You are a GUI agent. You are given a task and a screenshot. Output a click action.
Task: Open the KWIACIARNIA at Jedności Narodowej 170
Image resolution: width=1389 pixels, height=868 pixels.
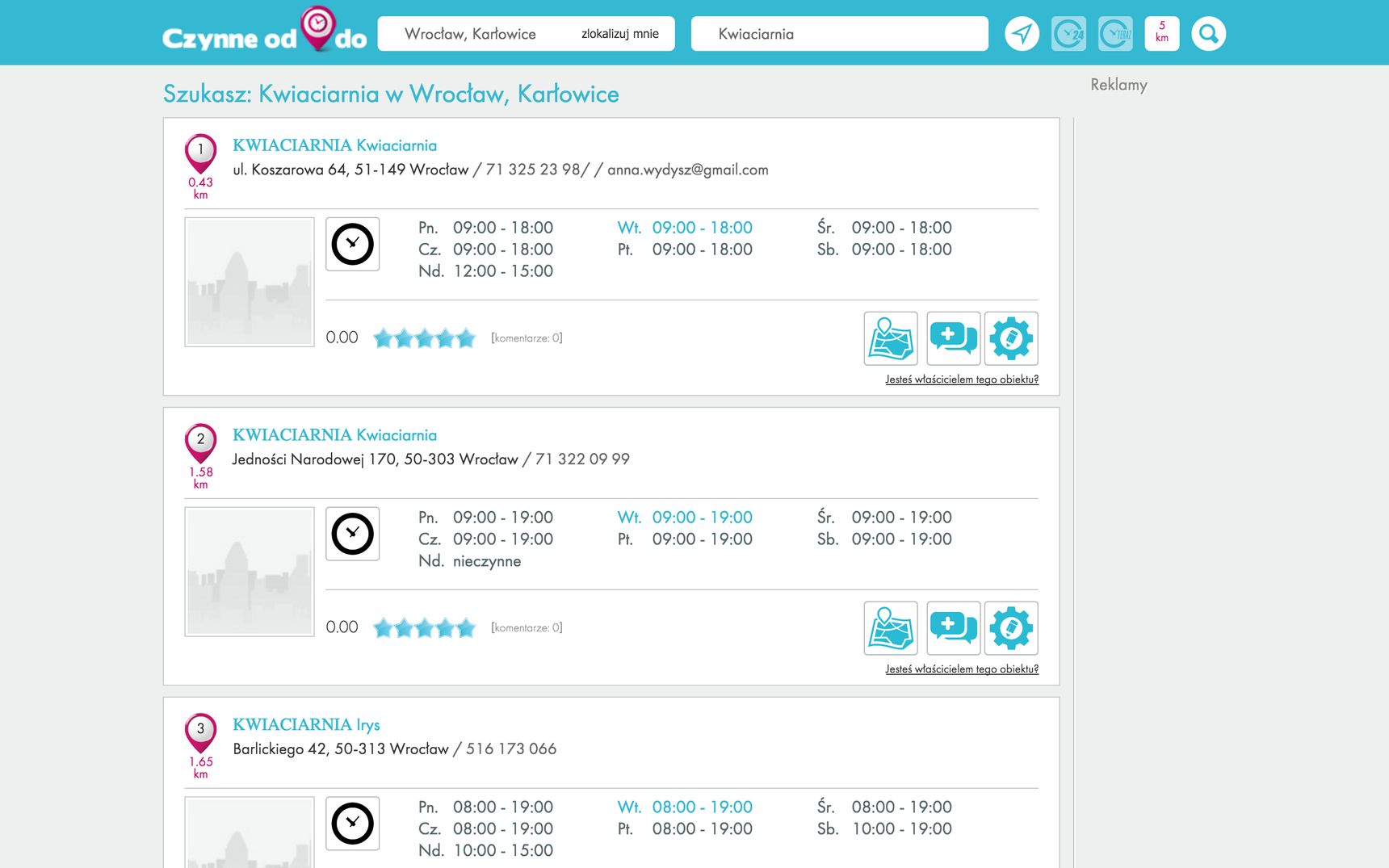(x=334, y=435)
